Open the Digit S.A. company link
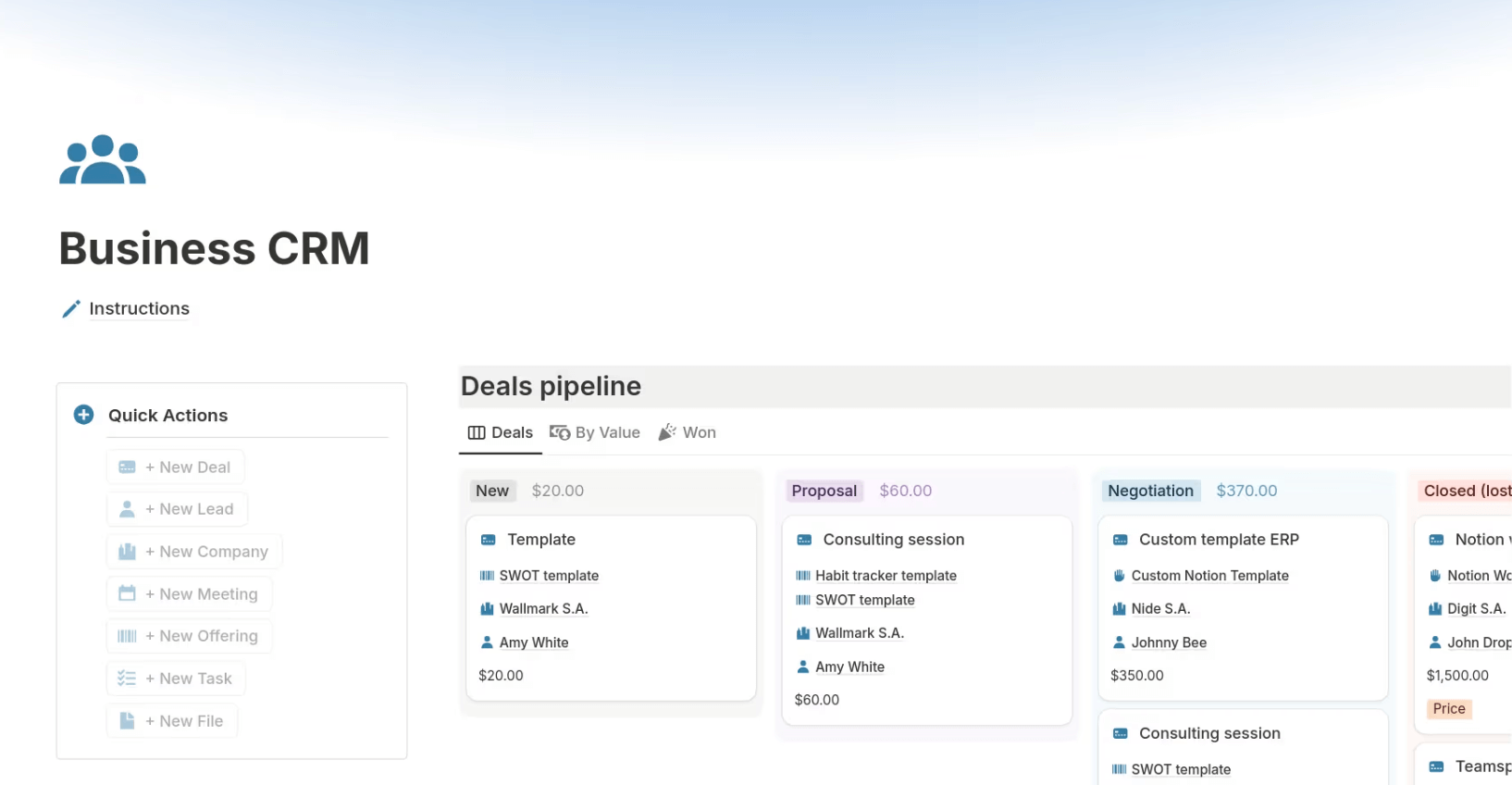1512x785 pixels. coord(1477,609)
